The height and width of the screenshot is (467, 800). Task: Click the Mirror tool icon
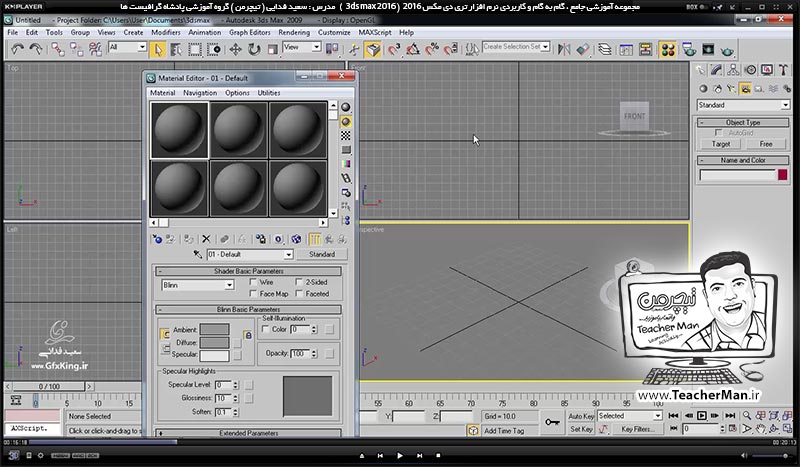coord(564,50)
